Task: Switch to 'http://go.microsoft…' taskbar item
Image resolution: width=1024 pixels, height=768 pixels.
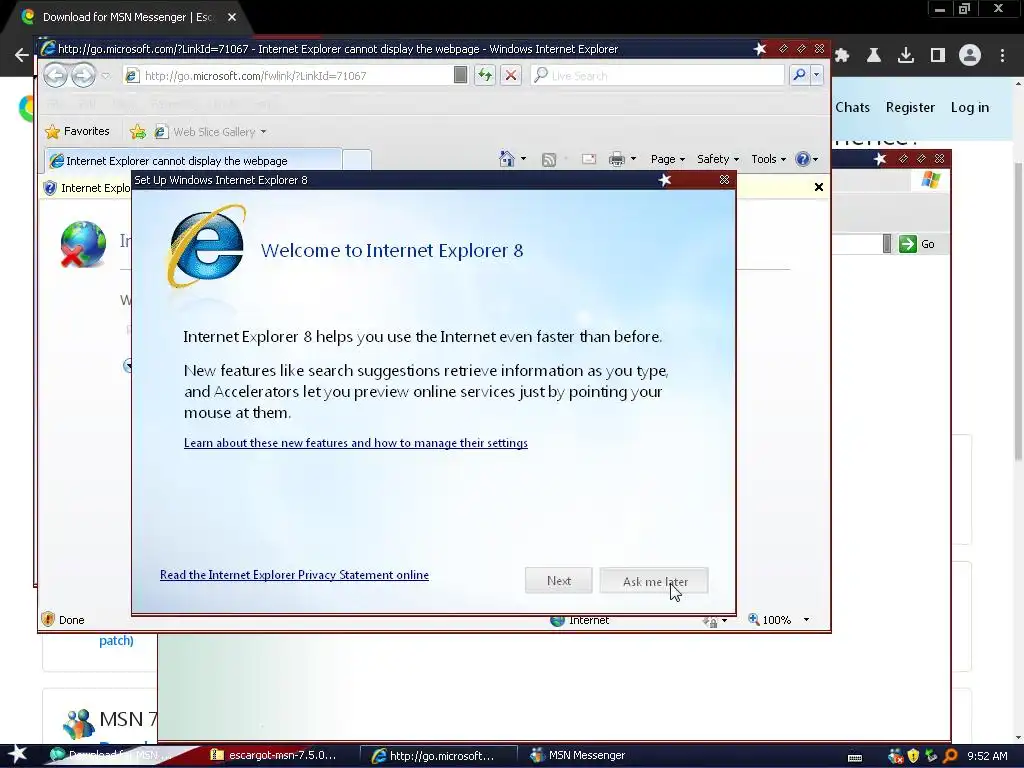Action: (x=438, y=756)
